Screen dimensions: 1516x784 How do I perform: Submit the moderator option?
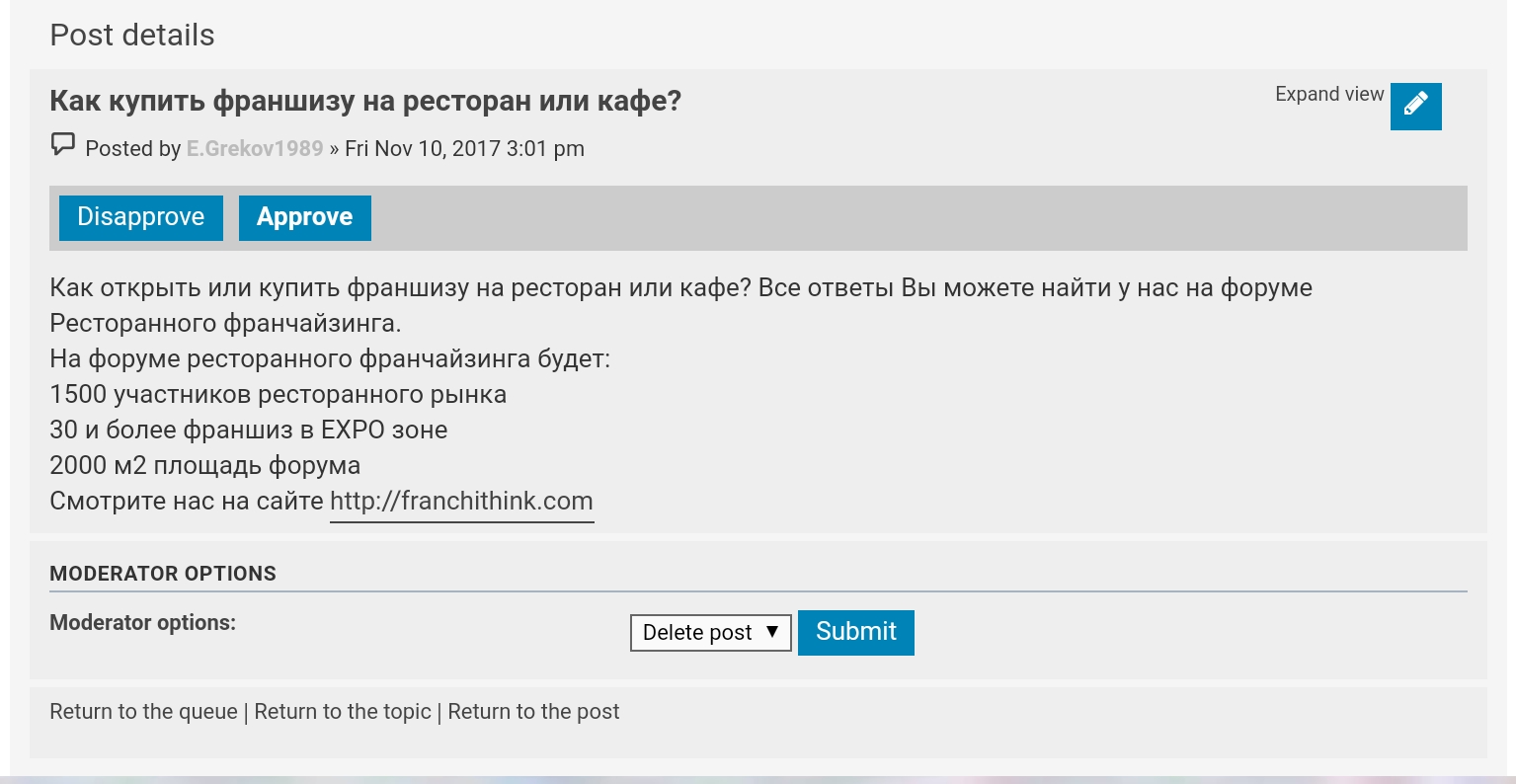[x=856, y=632]
